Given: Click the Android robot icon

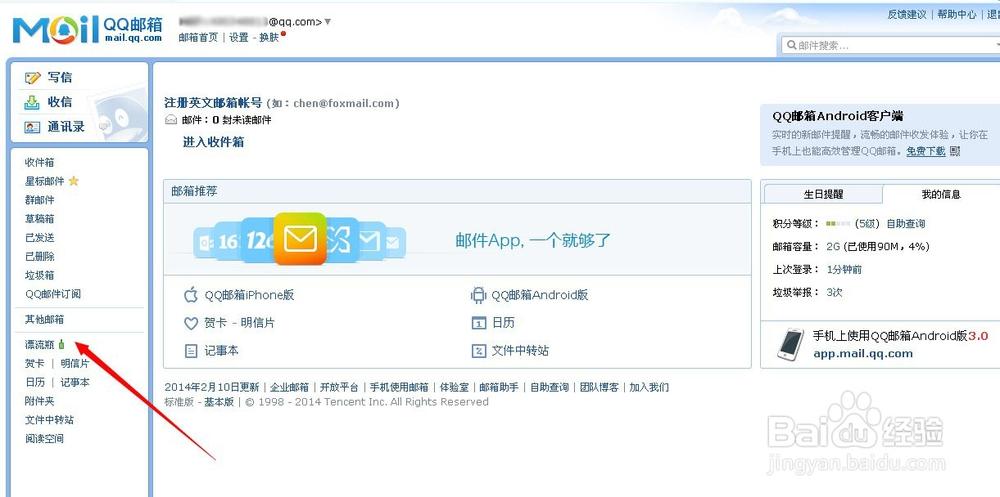Looking at the screenshot, I should (x=478, y=295).
